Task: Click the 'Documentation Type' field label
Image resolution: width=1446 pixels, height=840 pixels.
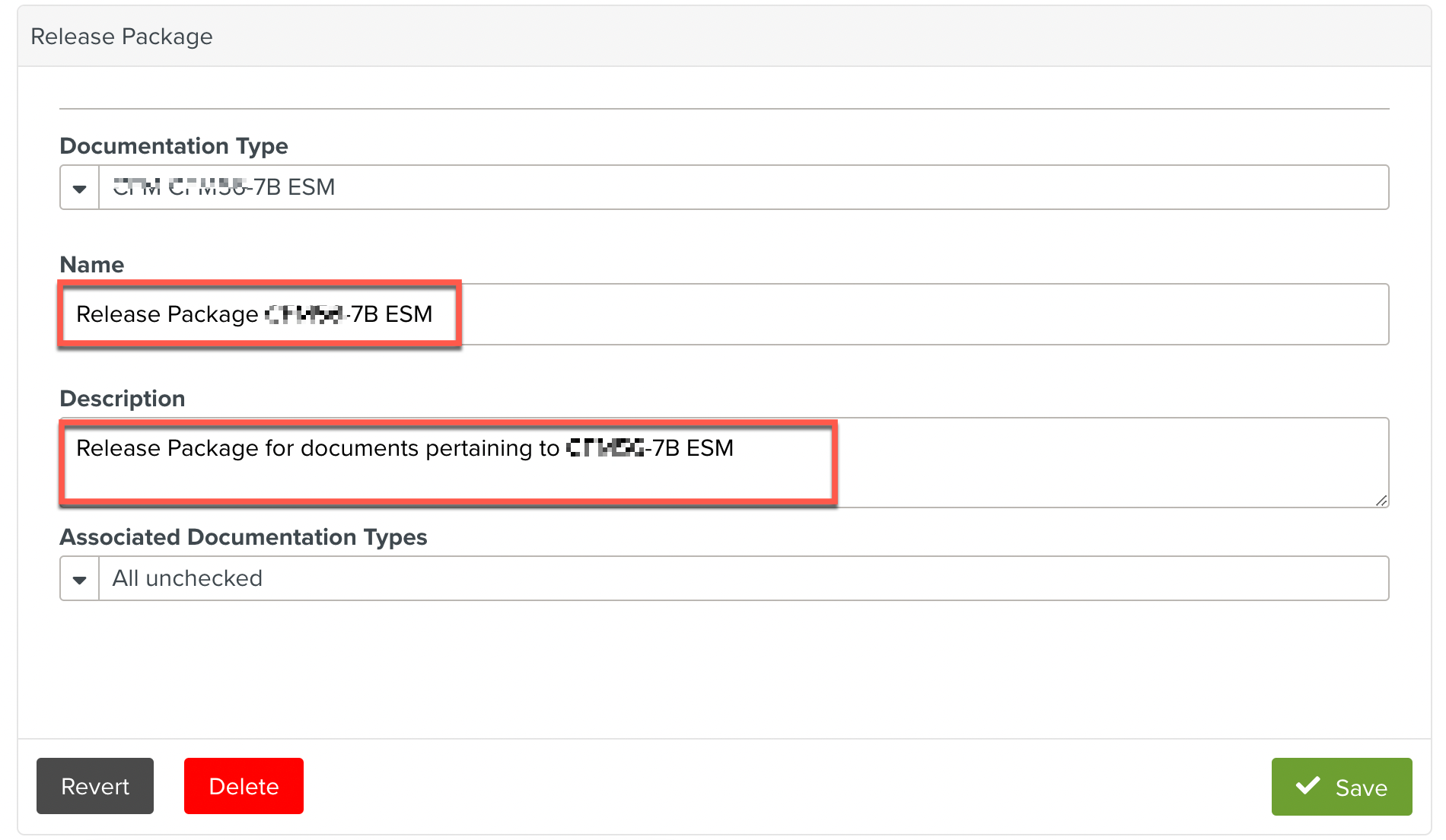Action: coord(174,145)
